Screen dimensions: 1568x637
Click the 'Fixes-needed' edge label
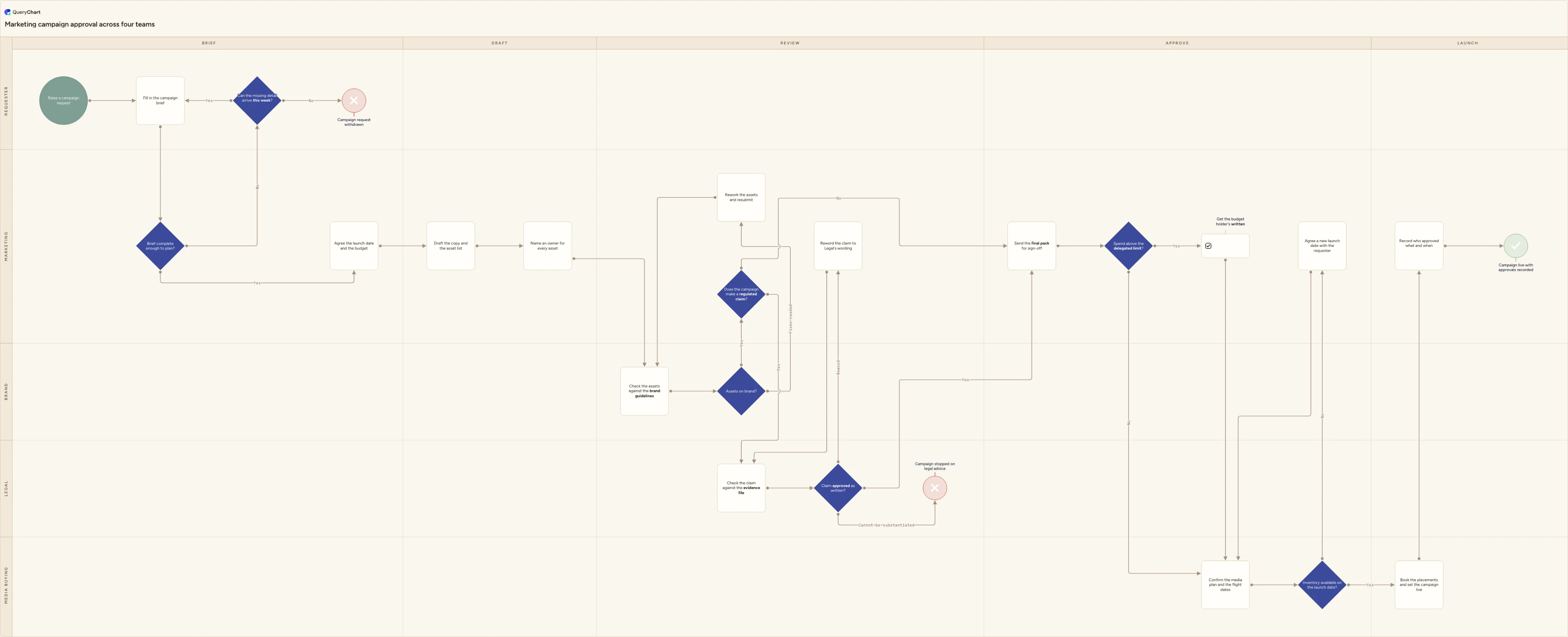pyautogui.click(x=790, y=318)
